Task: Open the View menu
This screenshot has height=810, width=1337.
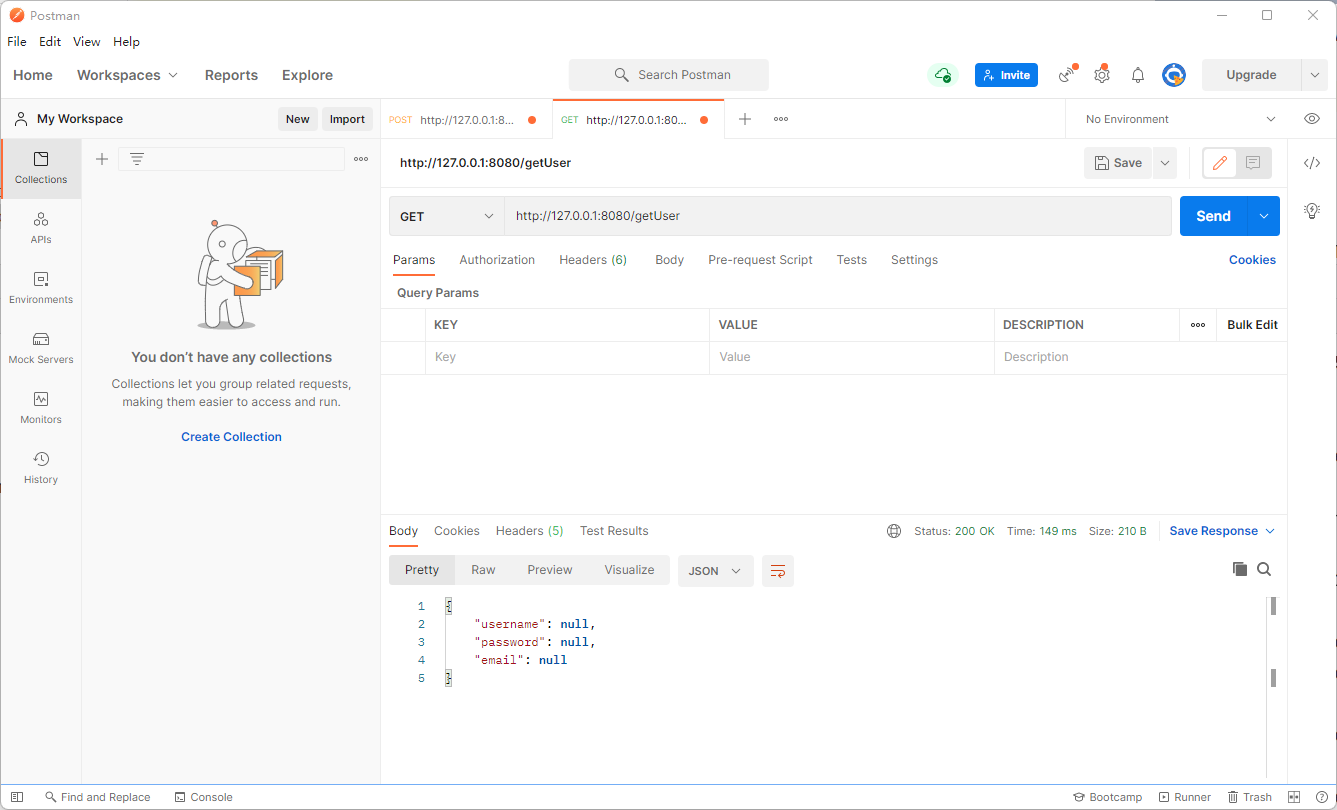Action: pos(87,42)
